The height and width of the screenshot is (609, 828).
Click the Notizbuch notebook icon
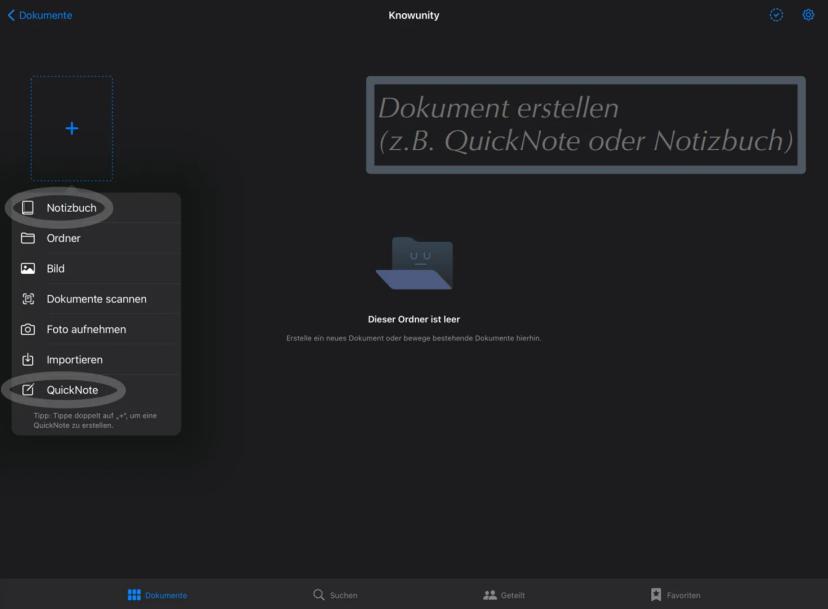click(x=28, y=208)
